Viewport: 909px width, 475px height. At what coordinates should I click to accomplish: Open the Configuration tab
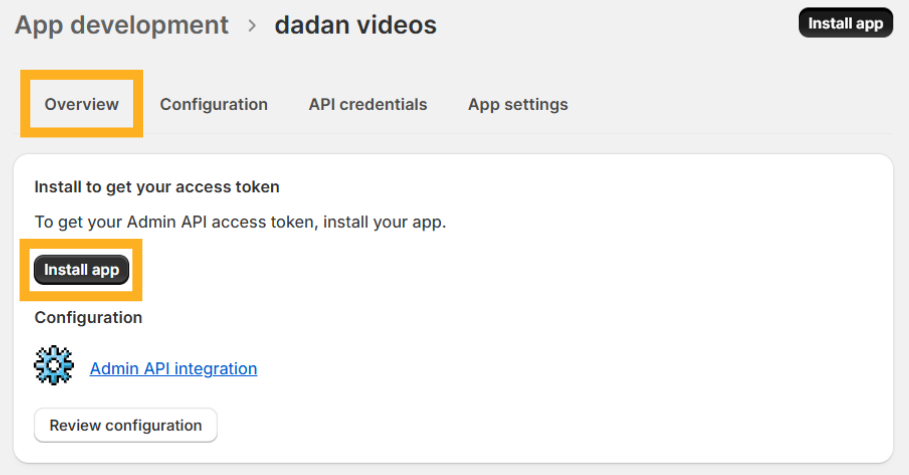213,104
